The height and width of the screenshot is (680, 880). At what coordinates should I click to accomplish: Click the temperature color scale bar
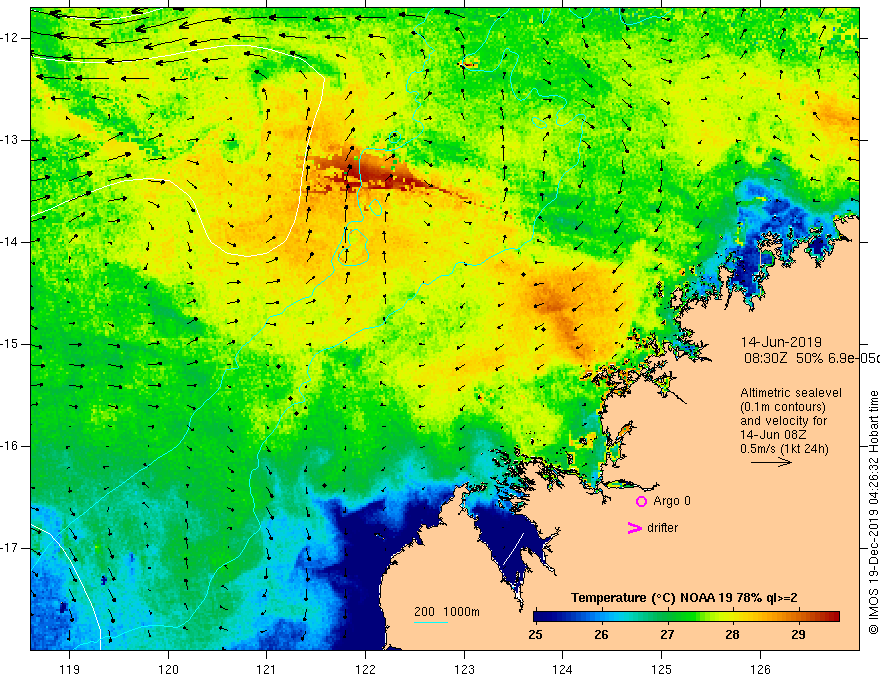(x=687, y=616)
